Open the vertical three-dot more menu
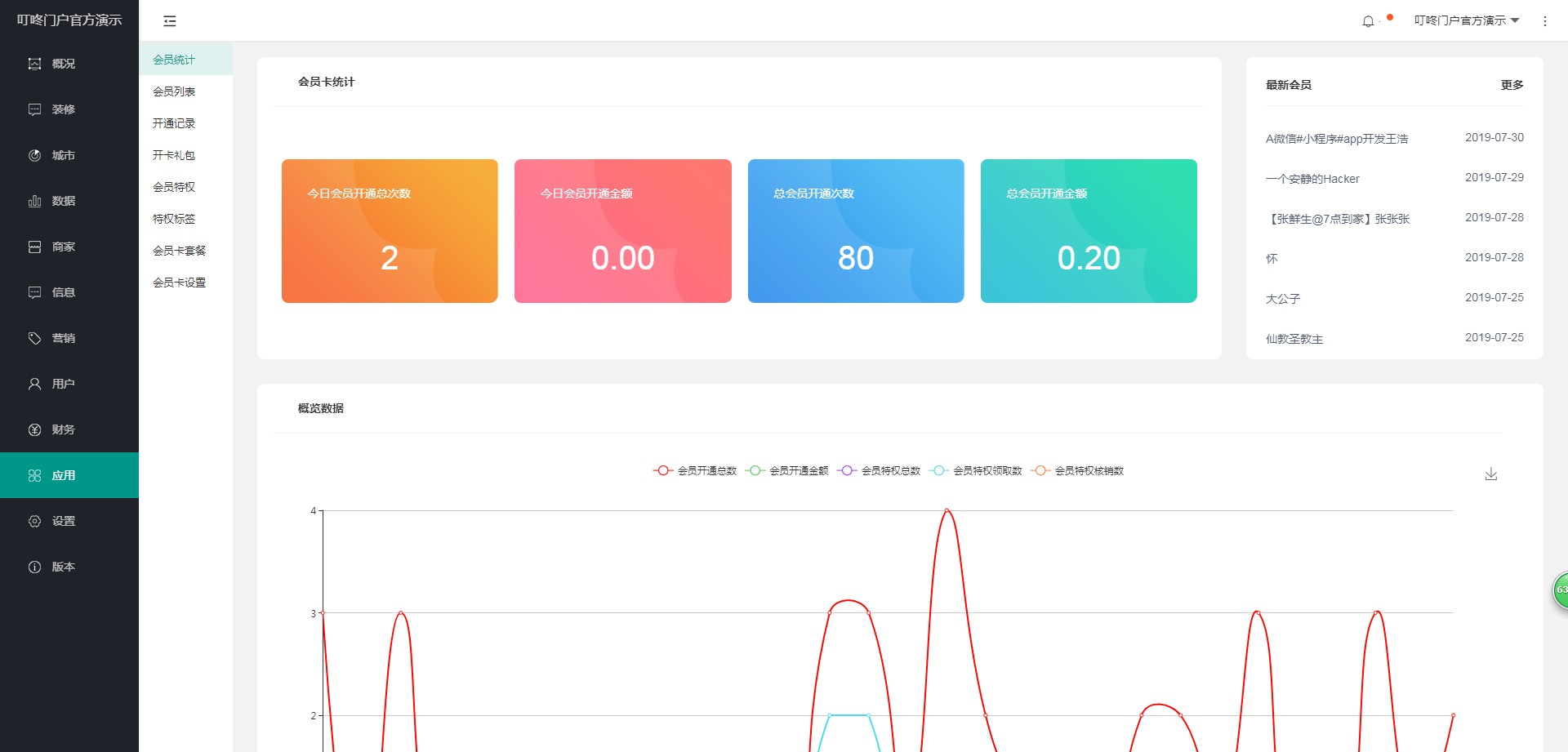Viewport: 1568px width, 752px height. point(1544,21)
